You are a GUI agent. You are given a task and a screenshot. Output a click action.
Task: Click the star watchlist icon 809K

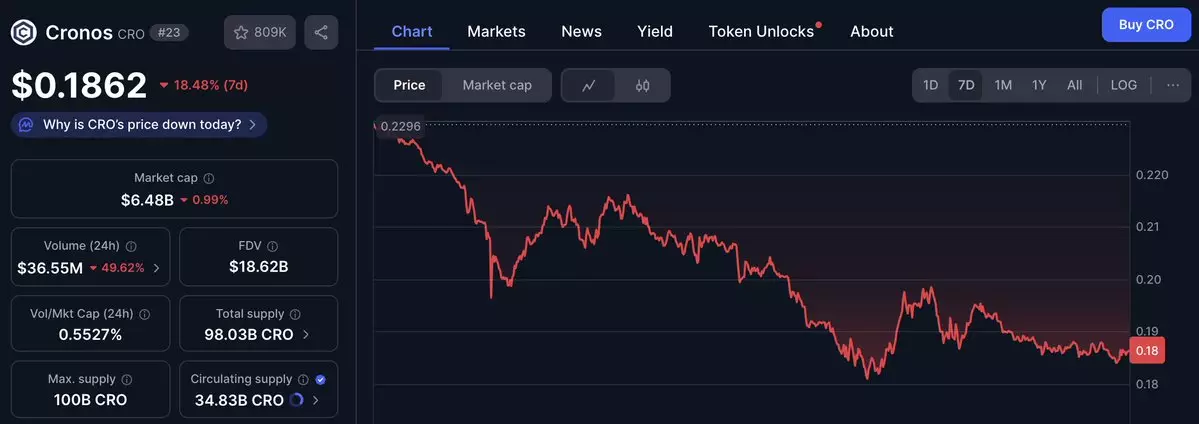259,32
